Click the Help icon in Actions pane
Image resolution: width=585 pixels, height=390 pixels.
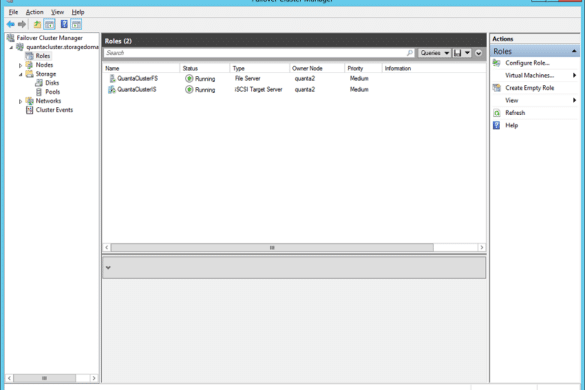[497, 125]
